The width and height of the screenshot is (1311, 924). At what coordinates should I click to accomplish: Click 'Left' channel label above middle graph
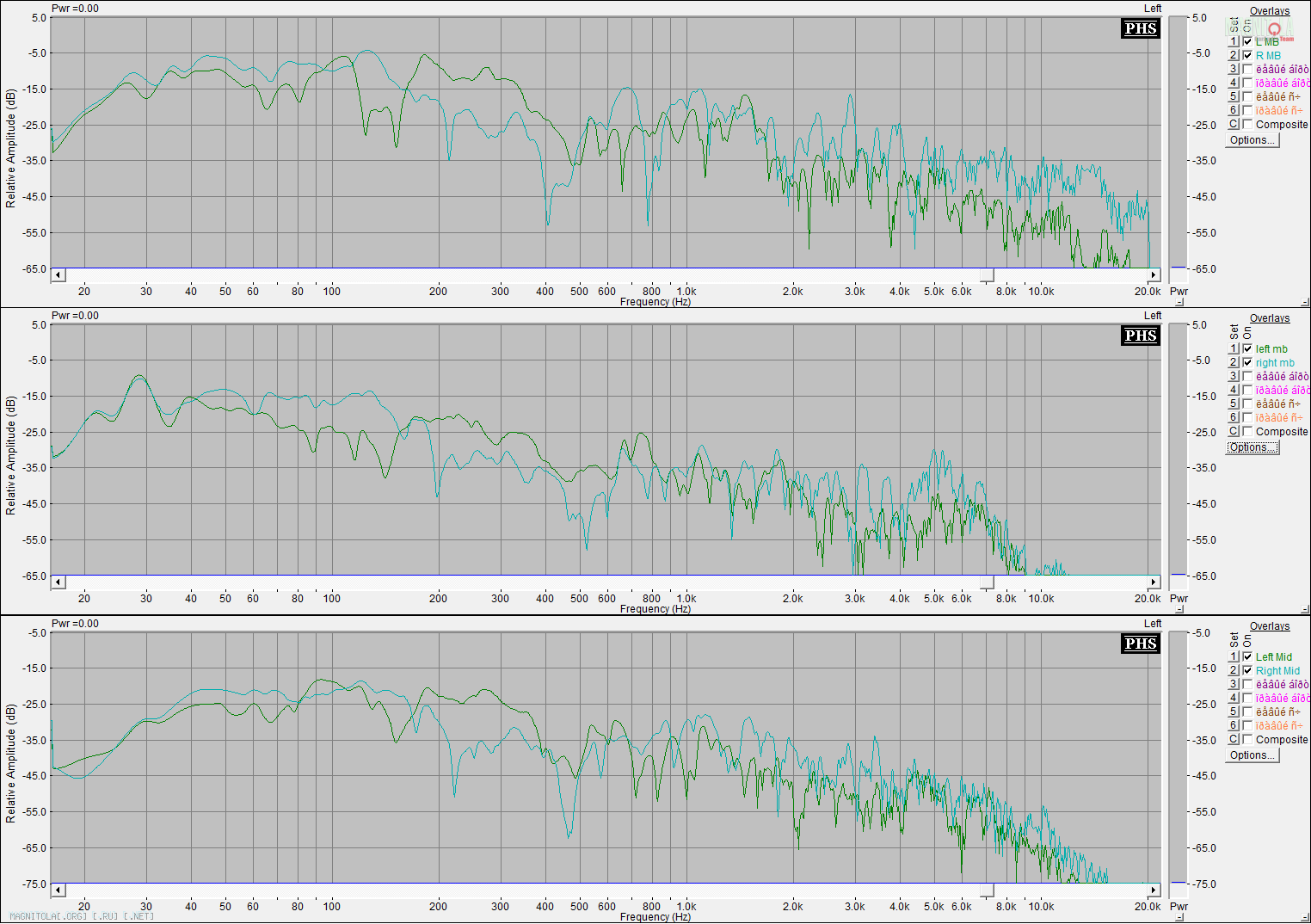[x=1153, y=316]
